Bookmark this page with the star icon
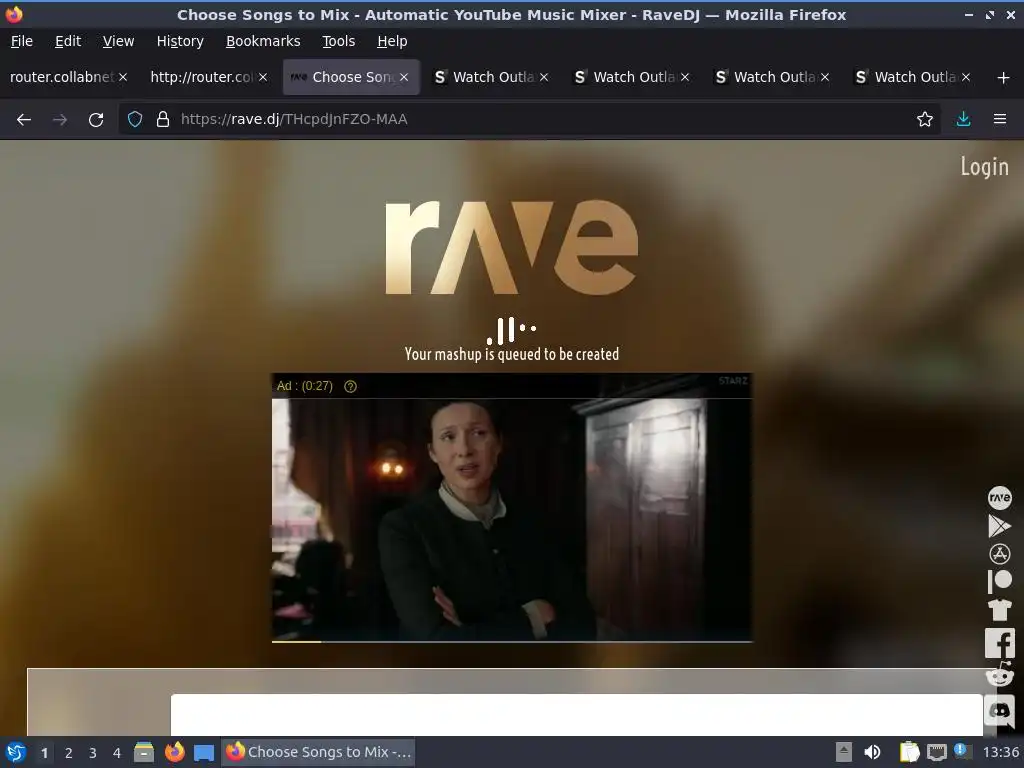 (x=924, y=120)
